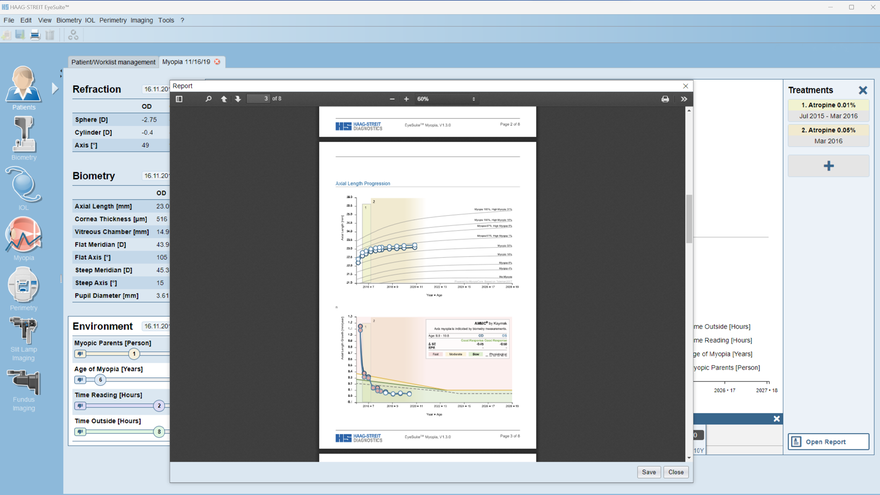
Task: Click the report page number field
Action: (x=258, y=99)
